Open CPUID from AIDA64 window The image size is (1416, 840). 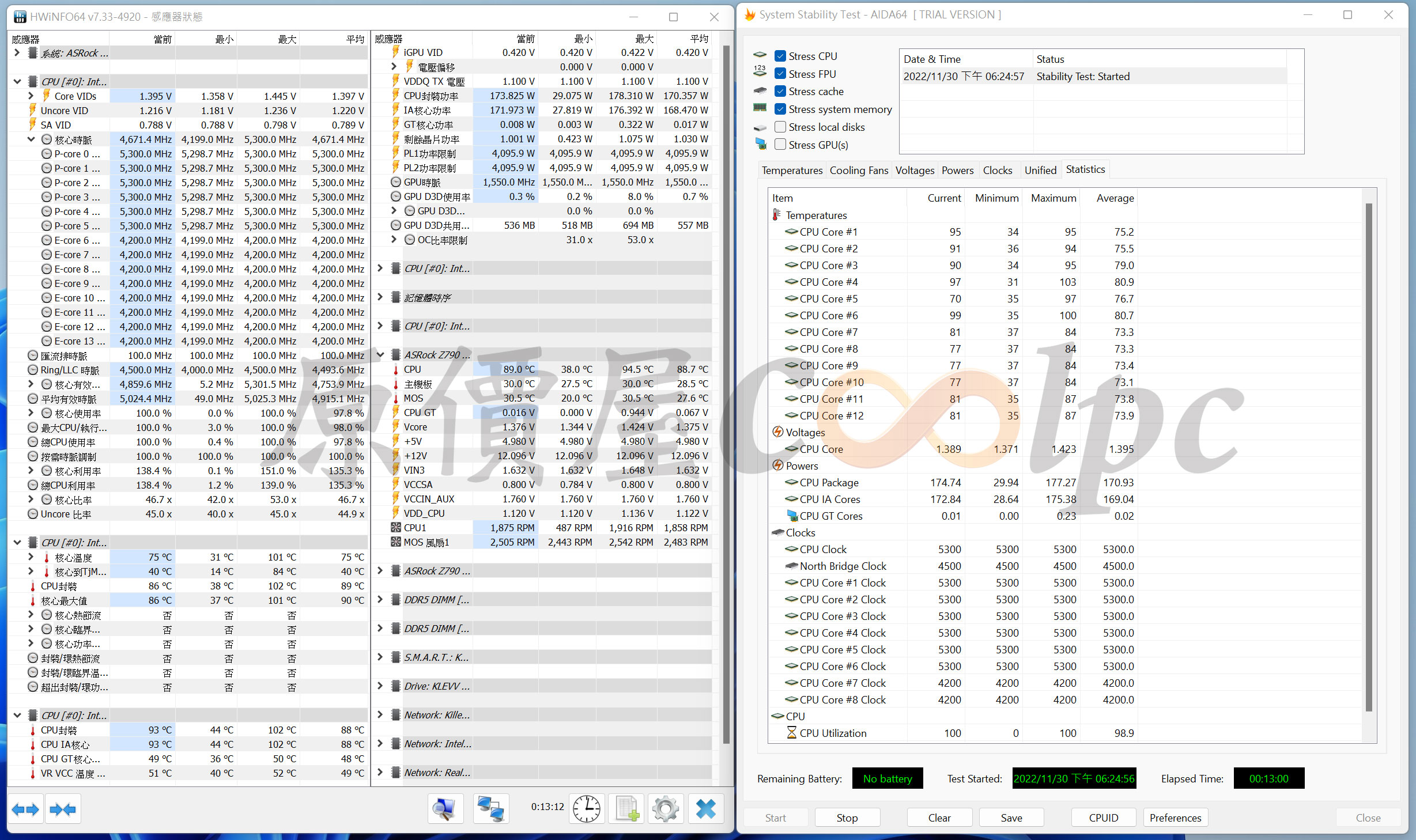1104,818
